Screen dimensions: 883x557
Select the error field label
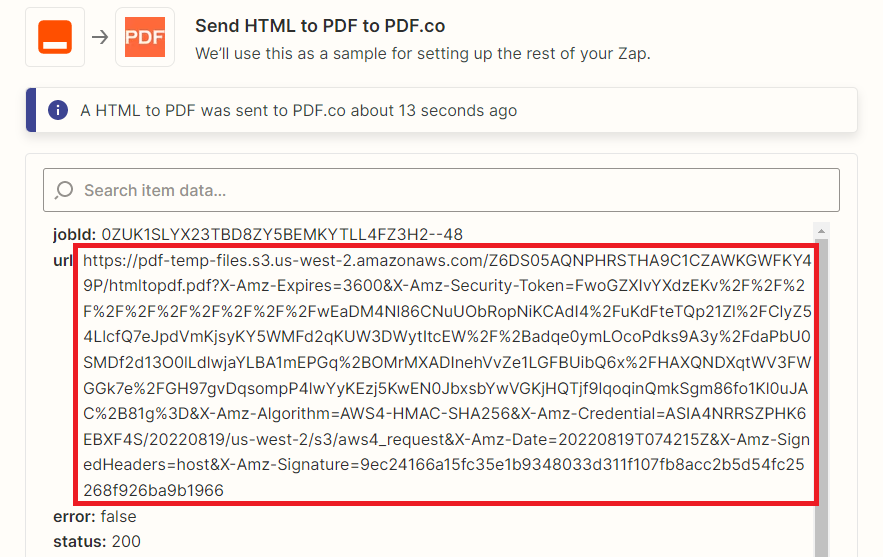pos(74,516)
